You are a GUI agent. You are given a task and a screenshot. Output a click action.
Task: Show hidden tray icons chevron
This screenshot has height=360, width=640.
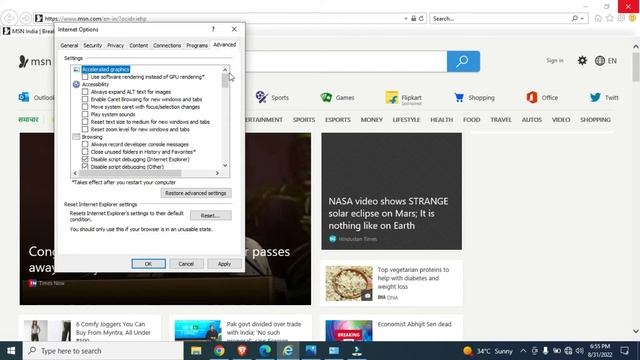523,351
